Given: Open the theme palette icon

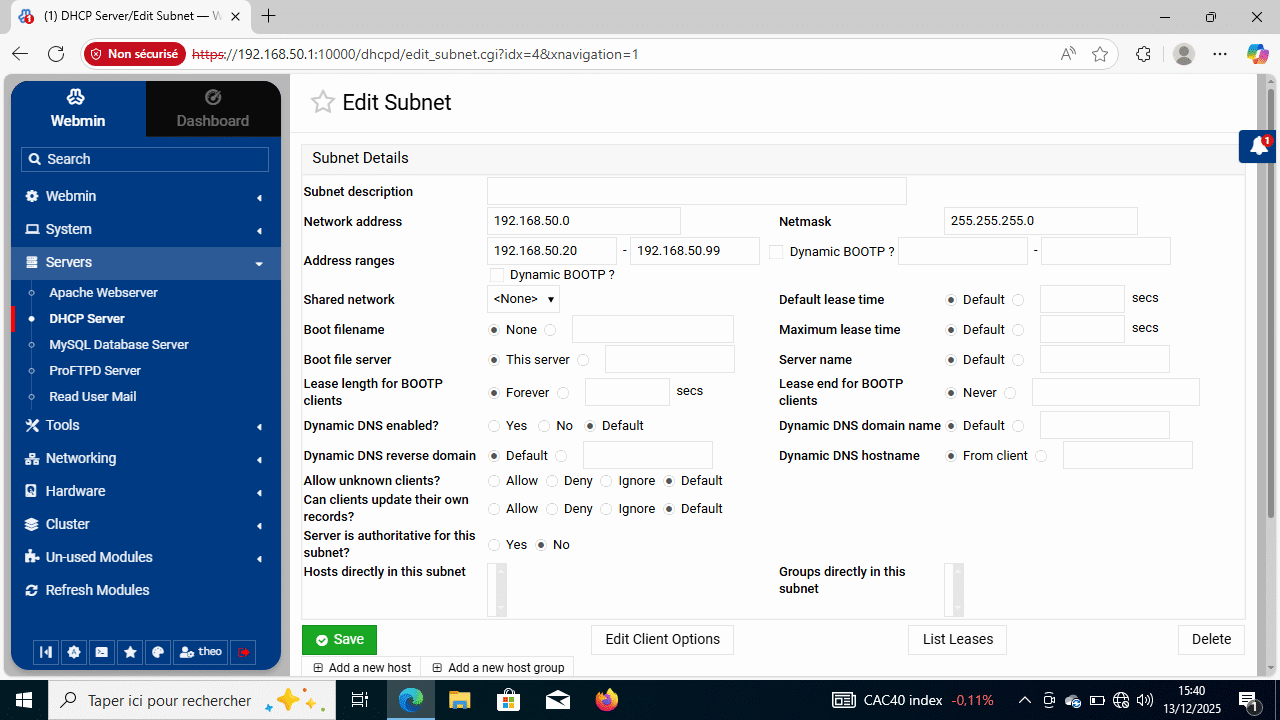Looking at the screenshot, I should point(158,652).
